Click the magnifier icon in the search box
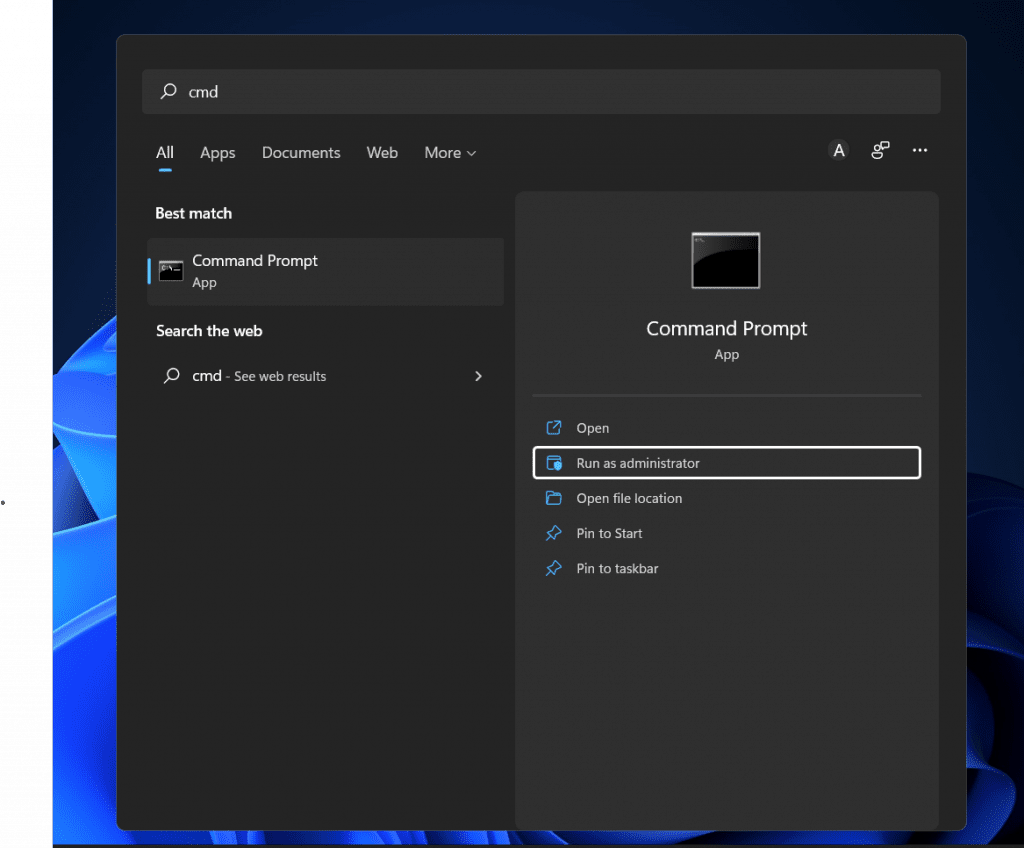1024x848 pixels. click(x=168, y=91)
